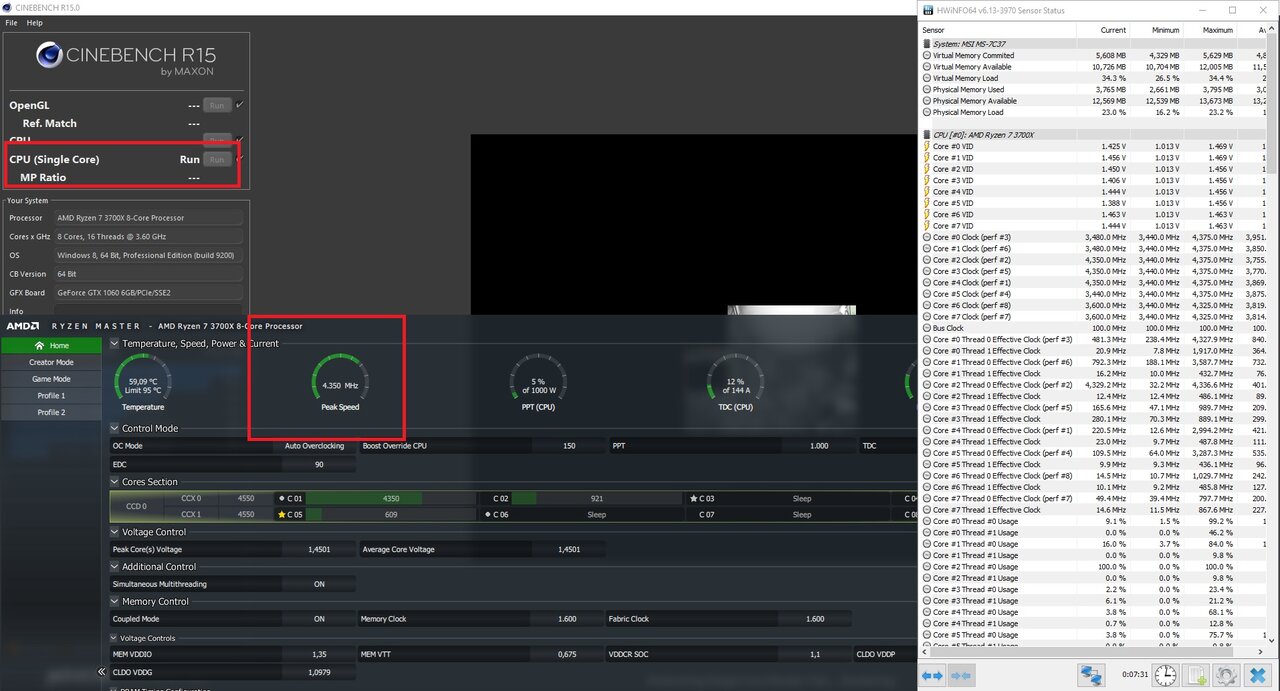Click the System MSI MS-7C37 group icon
The image size is (1280, 691).
pyautogui.click(x=926, y=44)
